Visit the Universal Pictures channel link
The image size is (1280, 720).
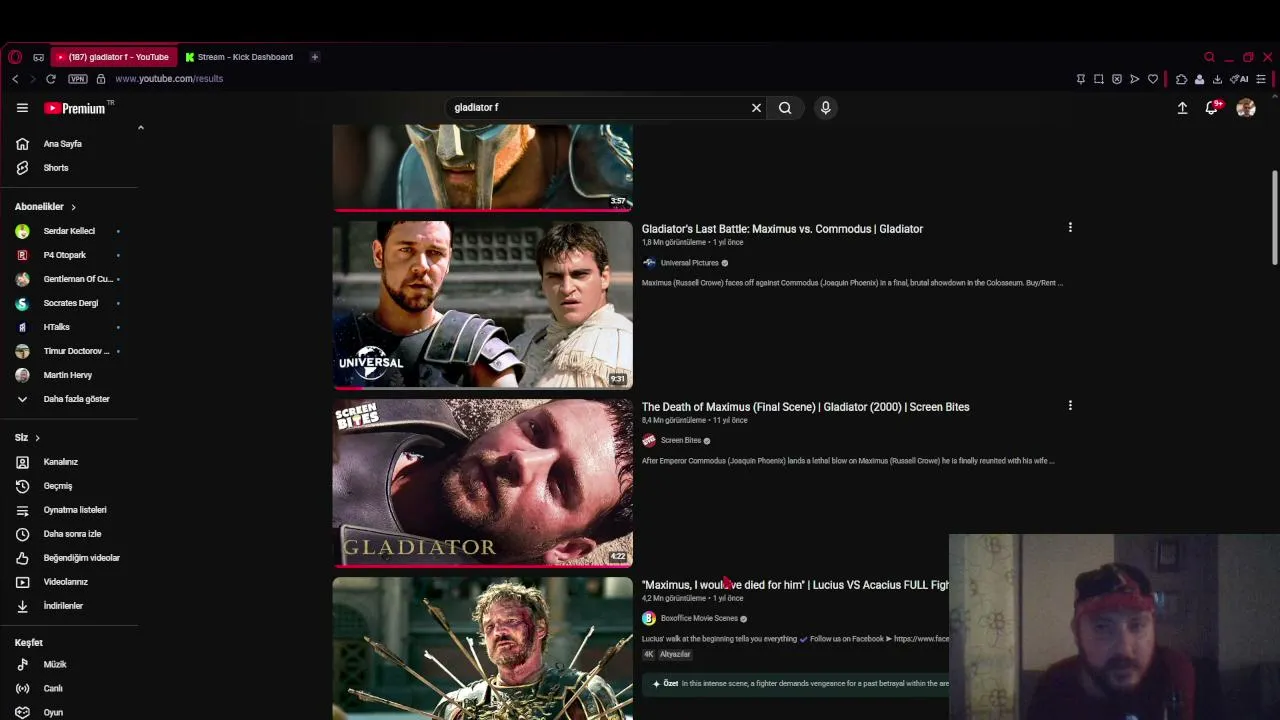click(x=690, y=263)
